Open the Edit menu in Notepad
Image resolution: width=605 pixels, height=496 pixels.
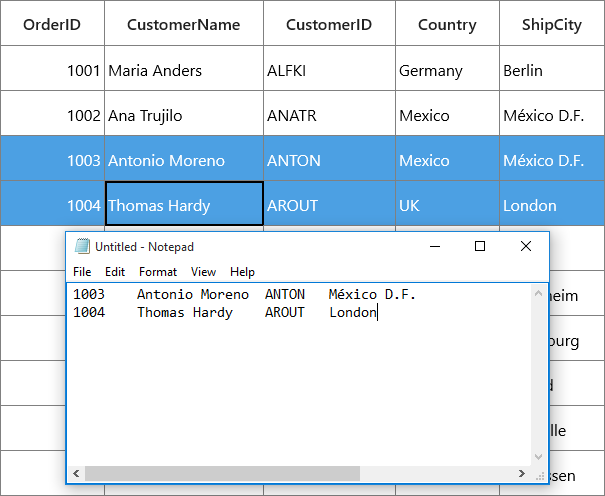point(115,272)
